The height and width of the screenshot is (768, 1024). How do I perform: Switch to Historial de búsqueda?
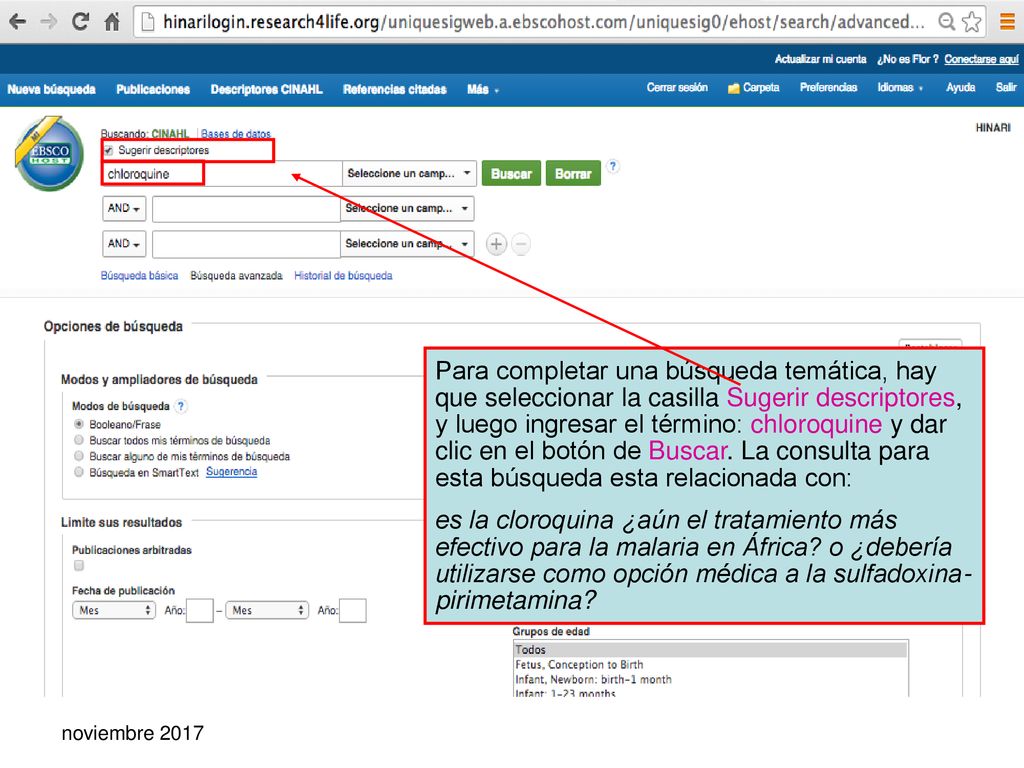(x=343, y=276)
